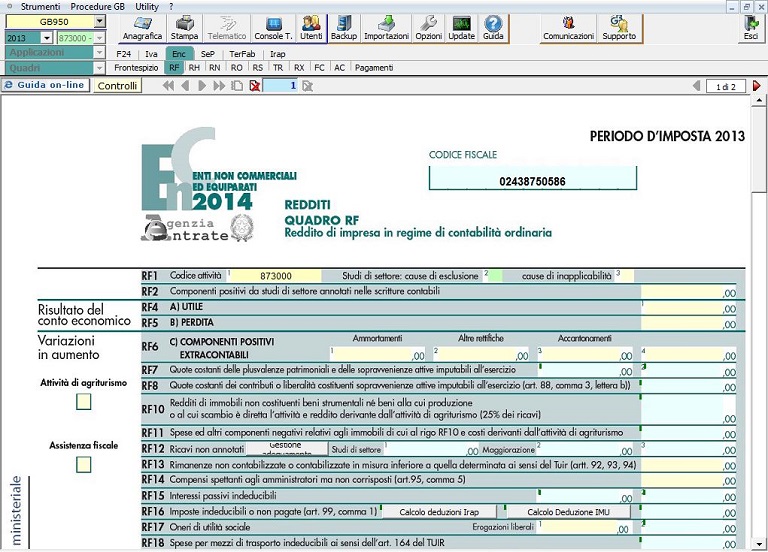Viewport: 768px width, 552px height.
Task: Click the grey delete icon after page number
Action: click(307, 86)
